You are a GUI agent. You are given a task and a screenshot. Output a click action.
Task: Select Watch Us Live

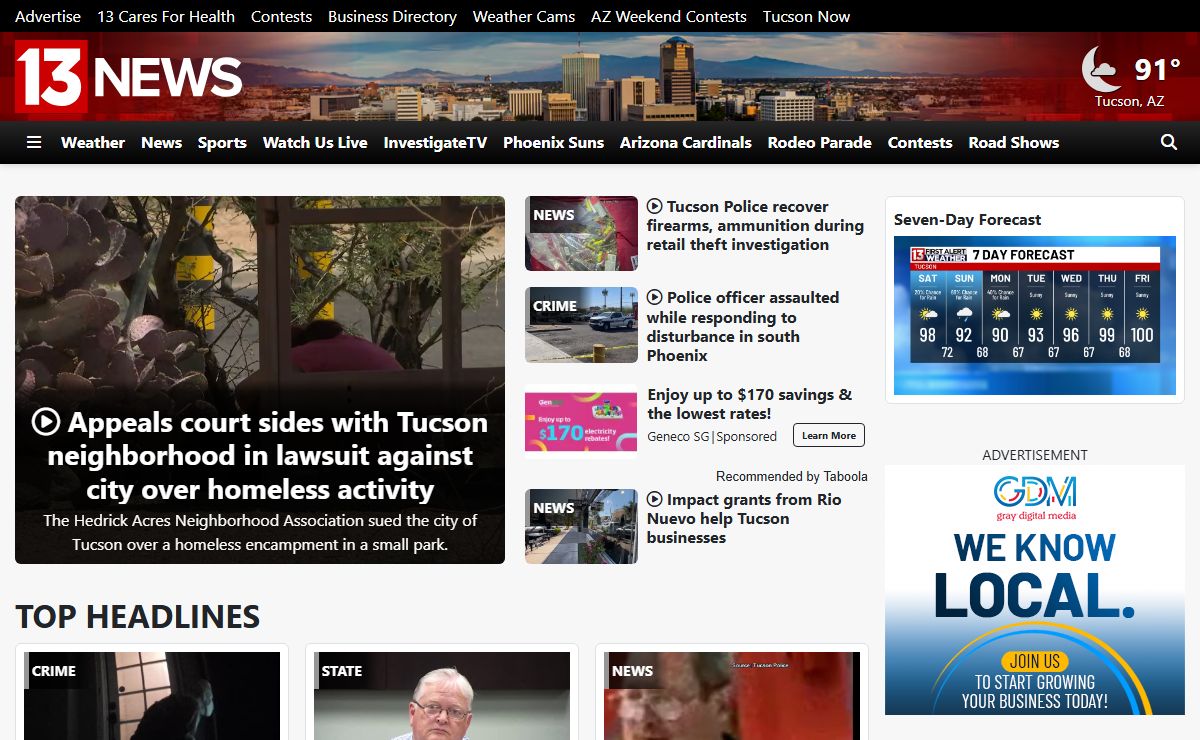(315, 142)
